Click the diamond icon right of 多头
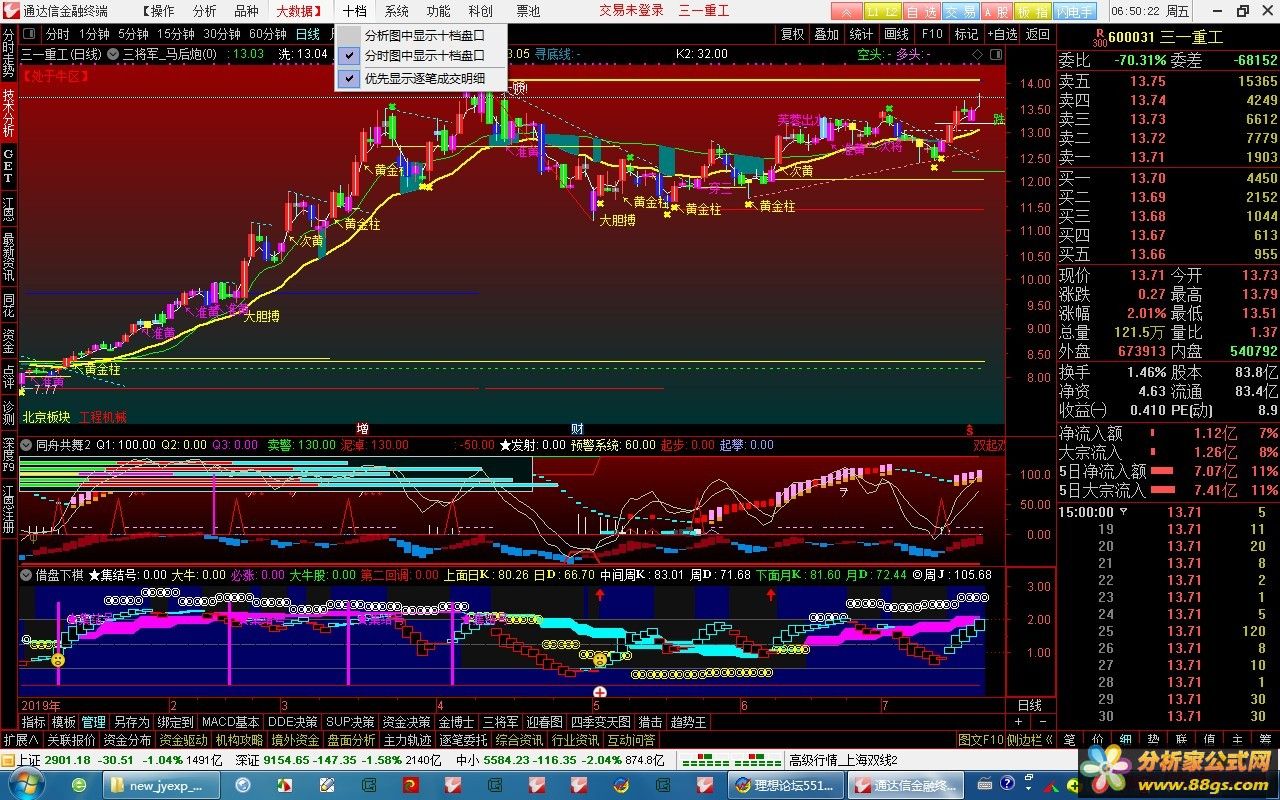Screen dimensions: 1280x800 coord(979,54)
